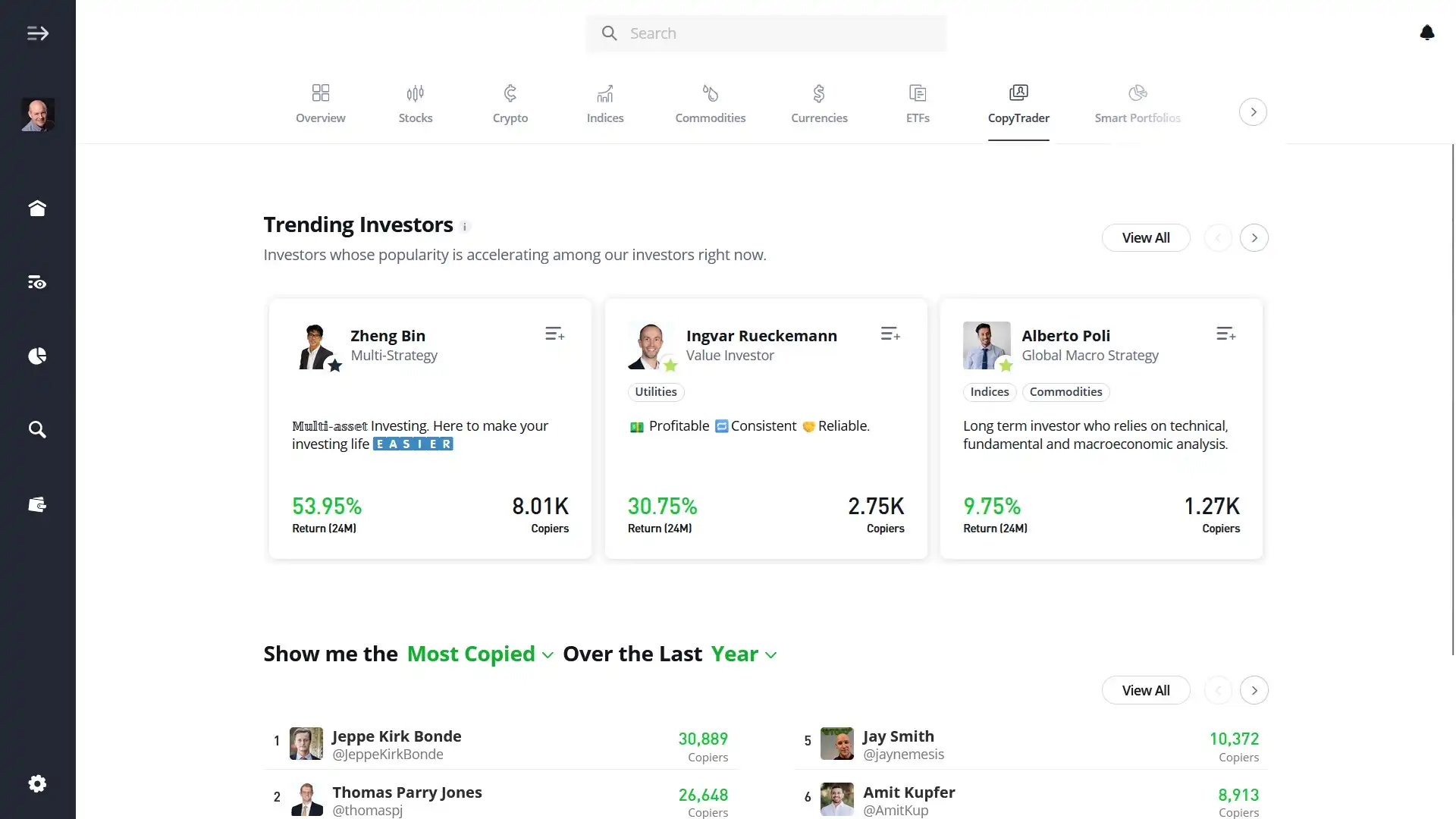The height and width of the screenshot is (819, 1456).
Task: Open Zheng Bin profile photo
Action: pyautogui.click(x=315, y=346)
